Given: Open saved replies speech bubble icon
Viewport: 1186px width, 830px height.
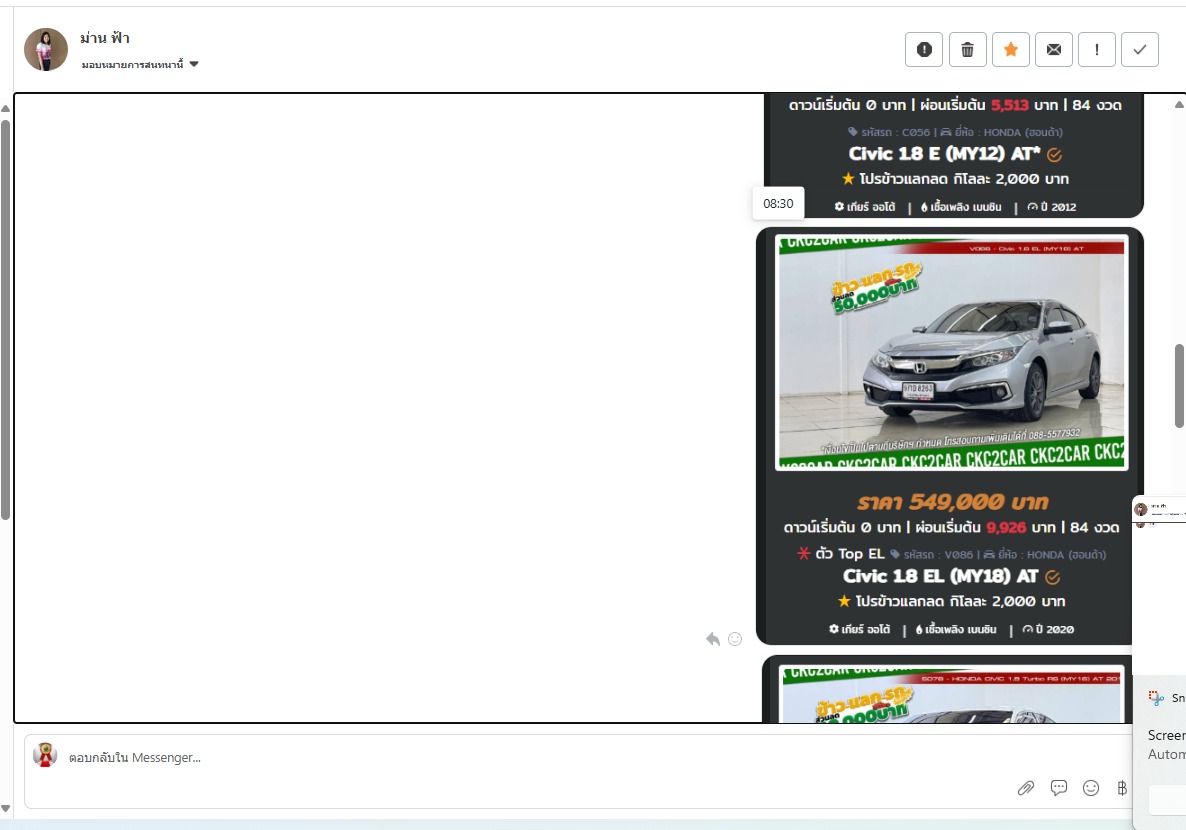Looking at the screenshot, I should click(x=1059, y=788).
